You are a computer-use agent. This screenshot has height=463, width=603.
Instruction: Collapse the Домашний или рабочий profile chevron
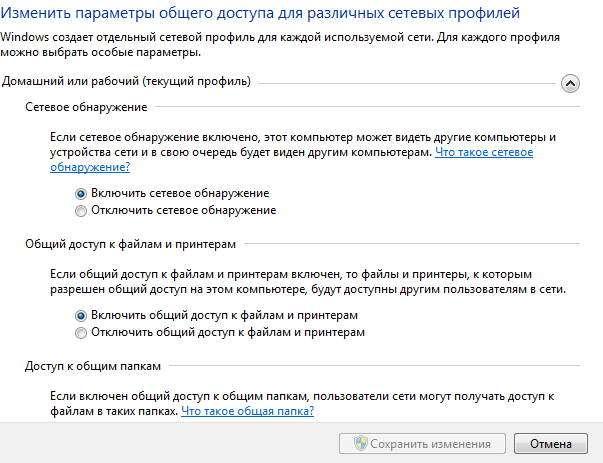(570, 83)
